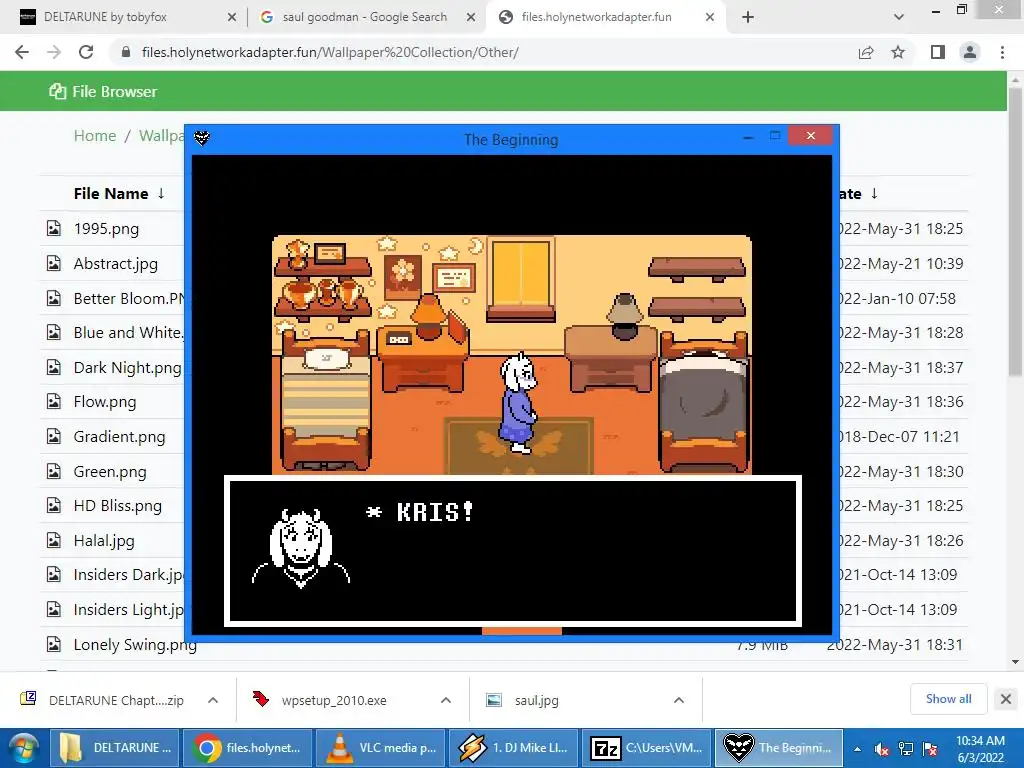Open the Chrome three-dot menu

pyautogui.click(x=1002, y=52)
